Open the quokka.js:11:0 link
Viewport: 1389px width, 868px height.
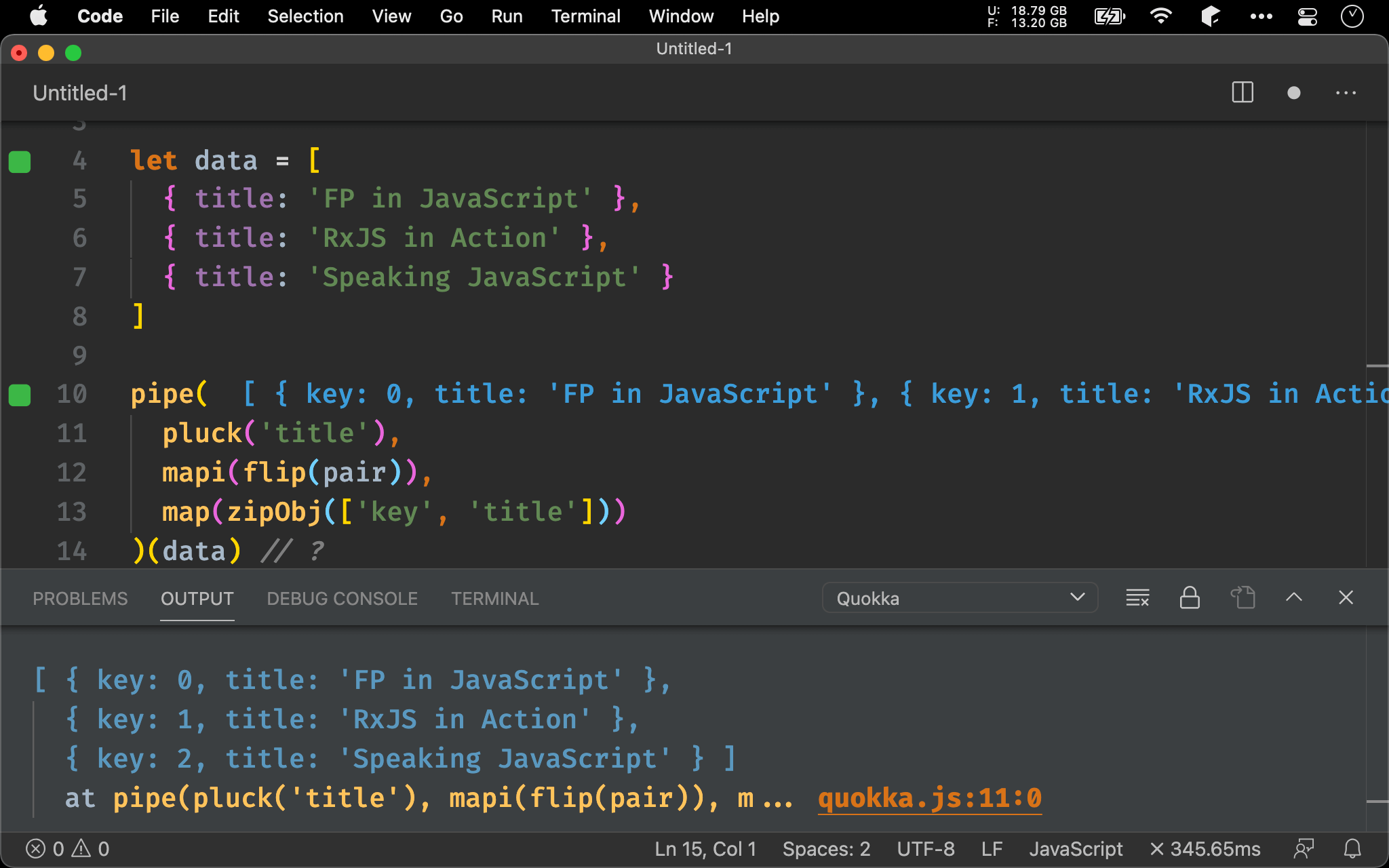930,798
